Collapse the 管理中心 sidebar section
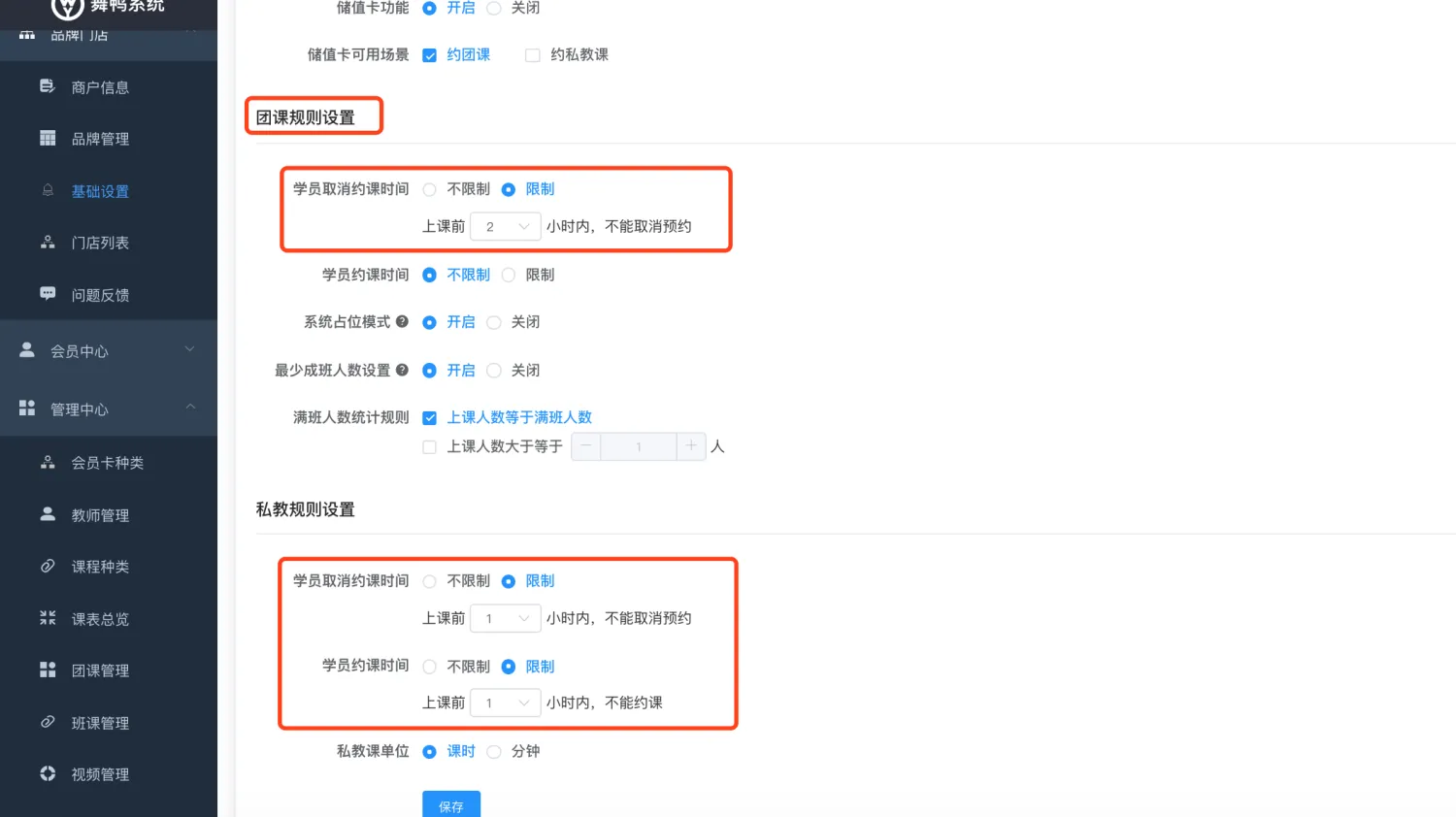 pyautogui.click(x=190, y=408)
